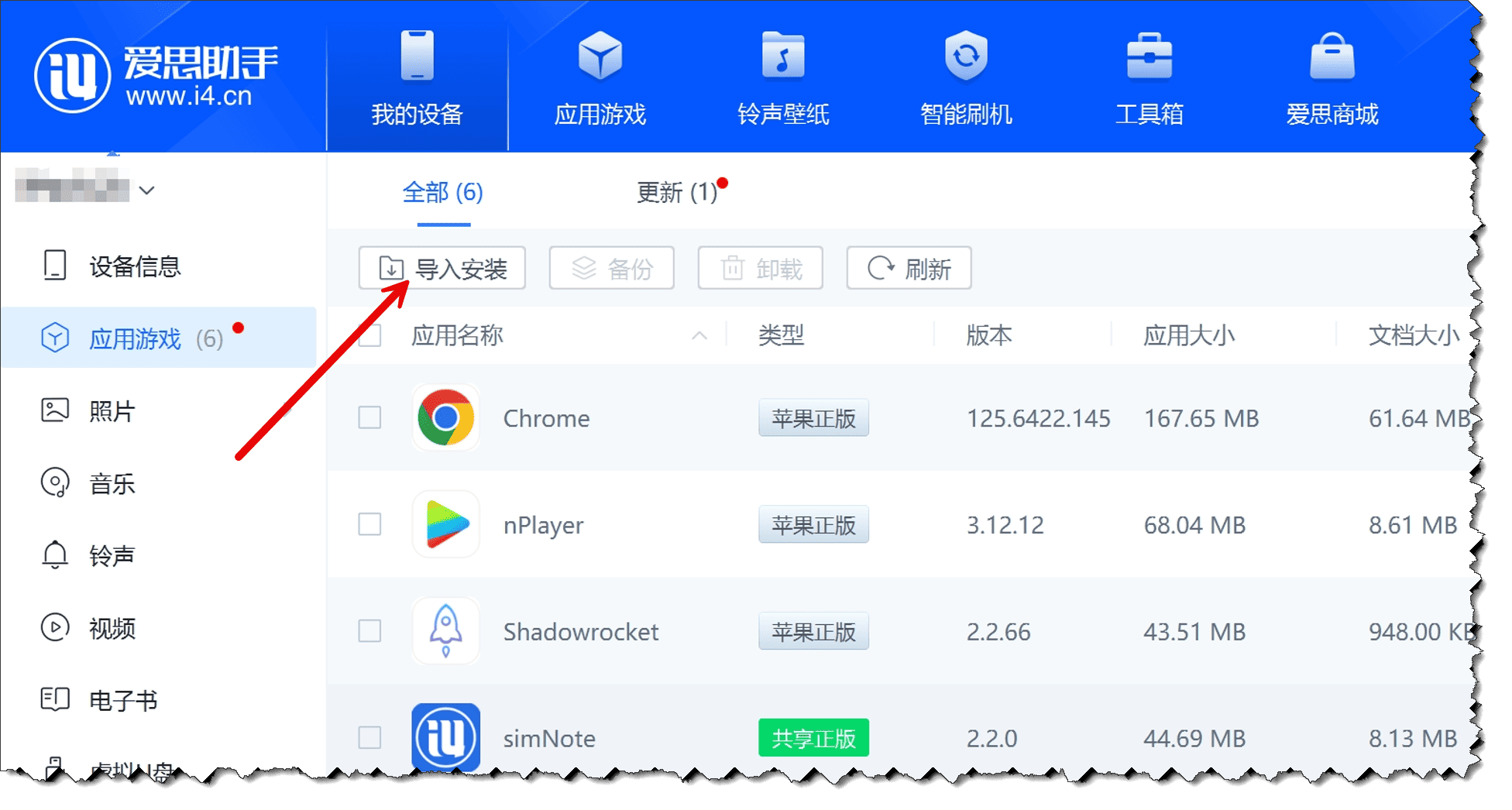Image resolution: width=1512 pixels, height=810 pixels.
Task: Click app size 43.51 MB
Action: (x=1195, y=632)
